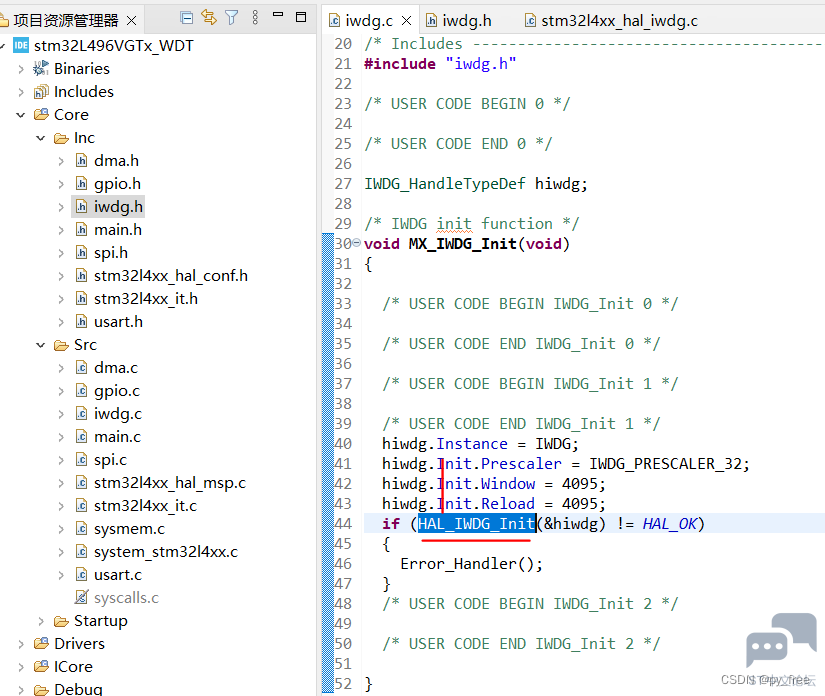Click the spi.c source file icon
The image size is (825, 696).
(81, 459)
